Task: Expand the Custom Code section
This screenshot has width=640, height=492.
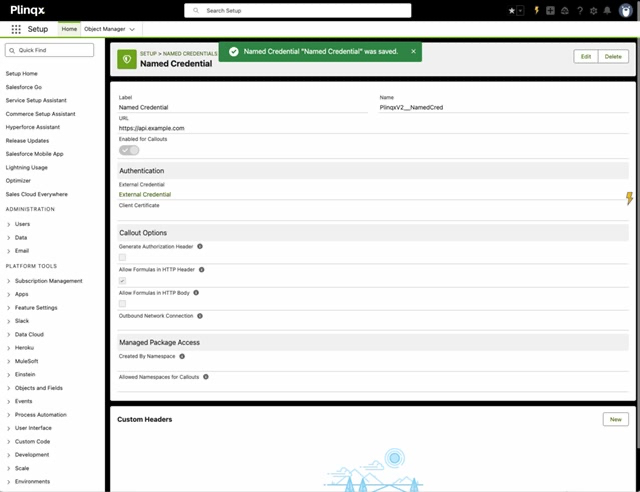Action: click(9, 442)
